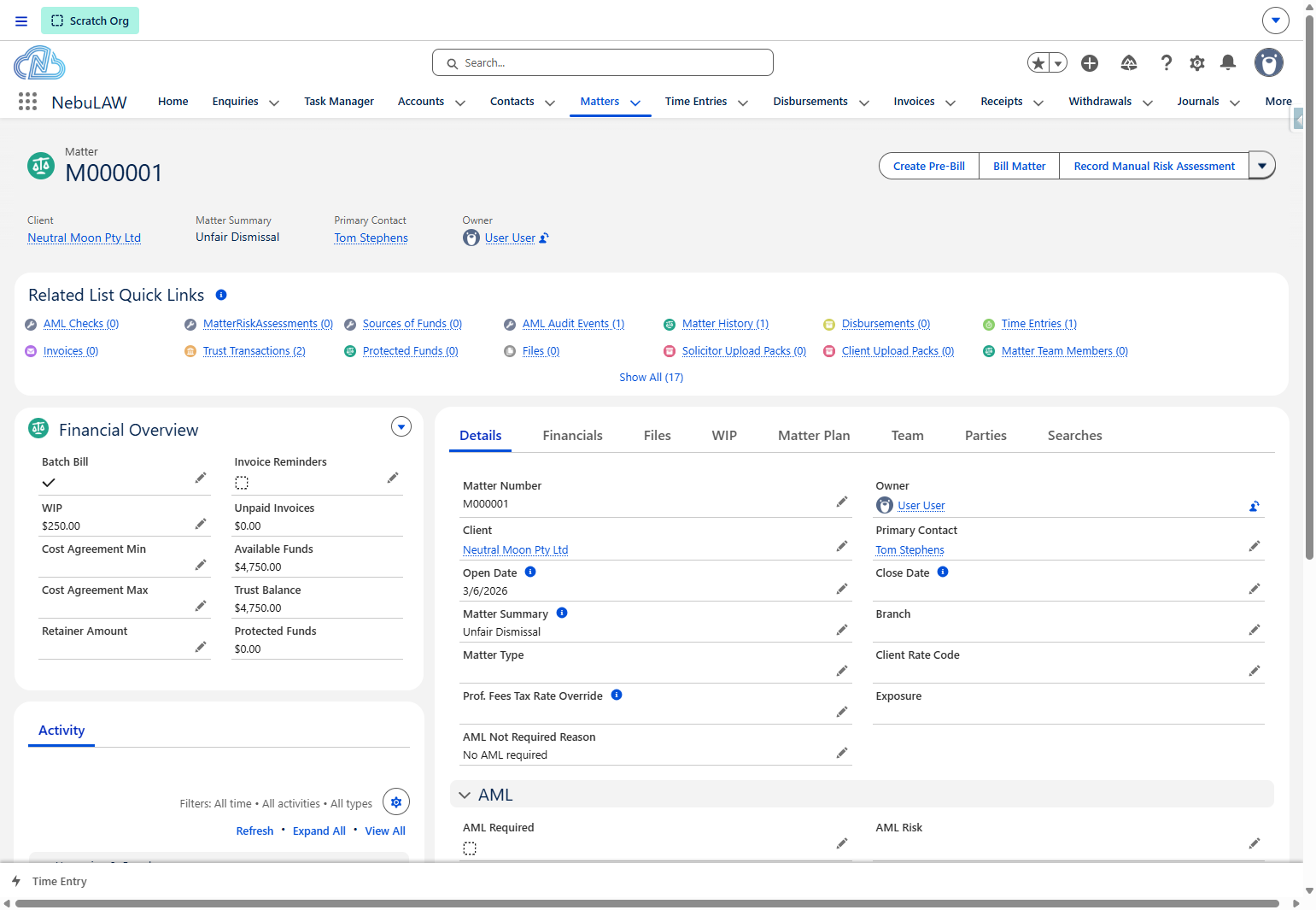Open Neutral Moon Pty Ltd client link in header
The width and height of the screenshot is (1316, 910).
coord(84,238)
